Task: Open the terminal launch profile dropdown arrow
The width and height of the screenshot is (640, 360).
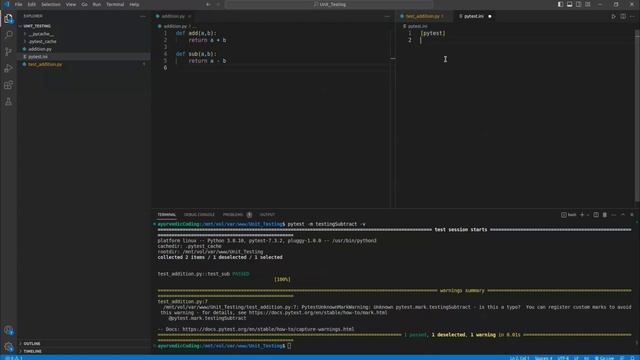Action: (588, 215)
